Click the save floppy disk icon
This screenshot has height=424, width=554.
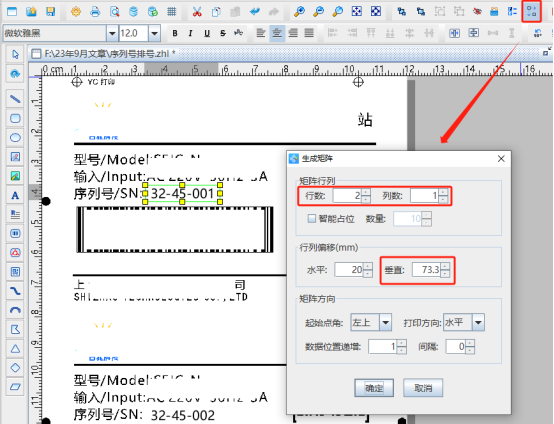point(51,12)
